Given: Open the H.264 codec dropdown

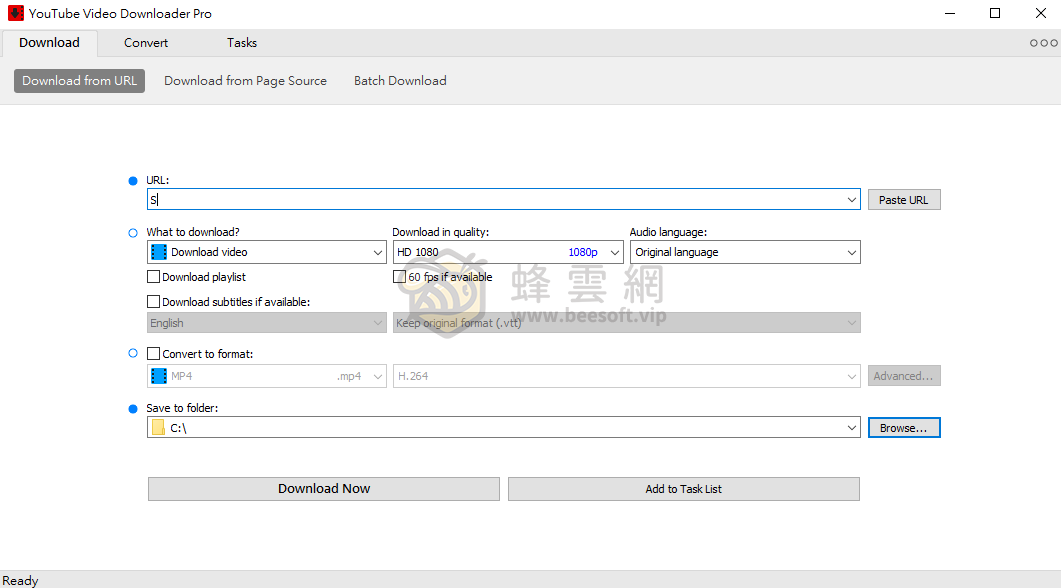Looking at the screenshot, I should pos(627,376).
